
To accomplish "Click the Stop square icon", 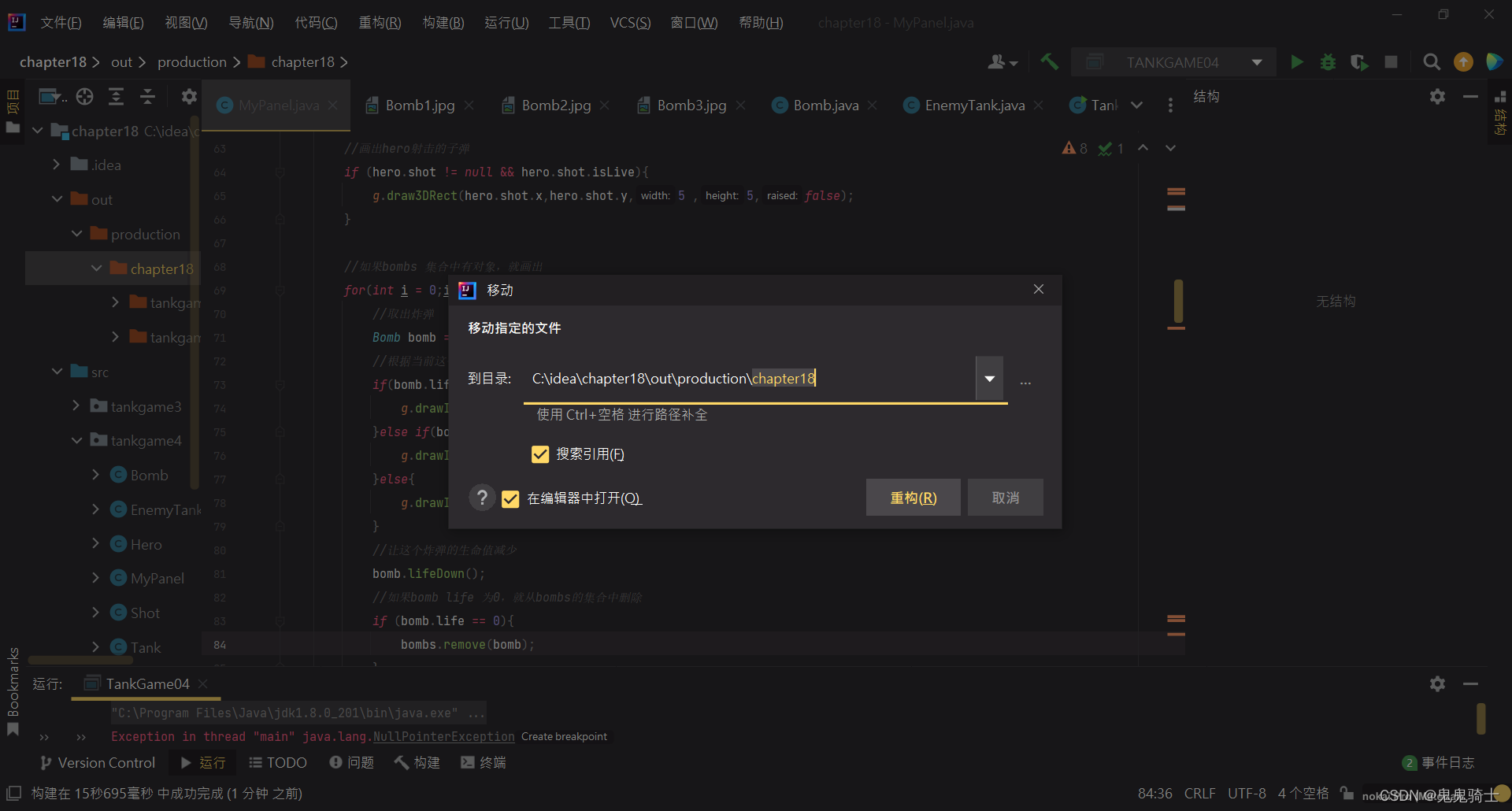I will click(1392, 61).
